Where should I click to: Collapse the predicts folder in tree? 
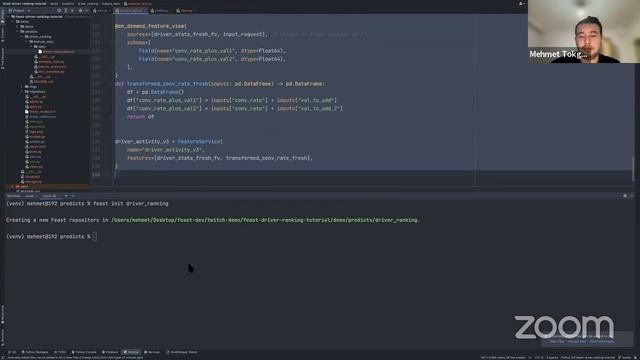pyautogui.click(x=18, y=31)
